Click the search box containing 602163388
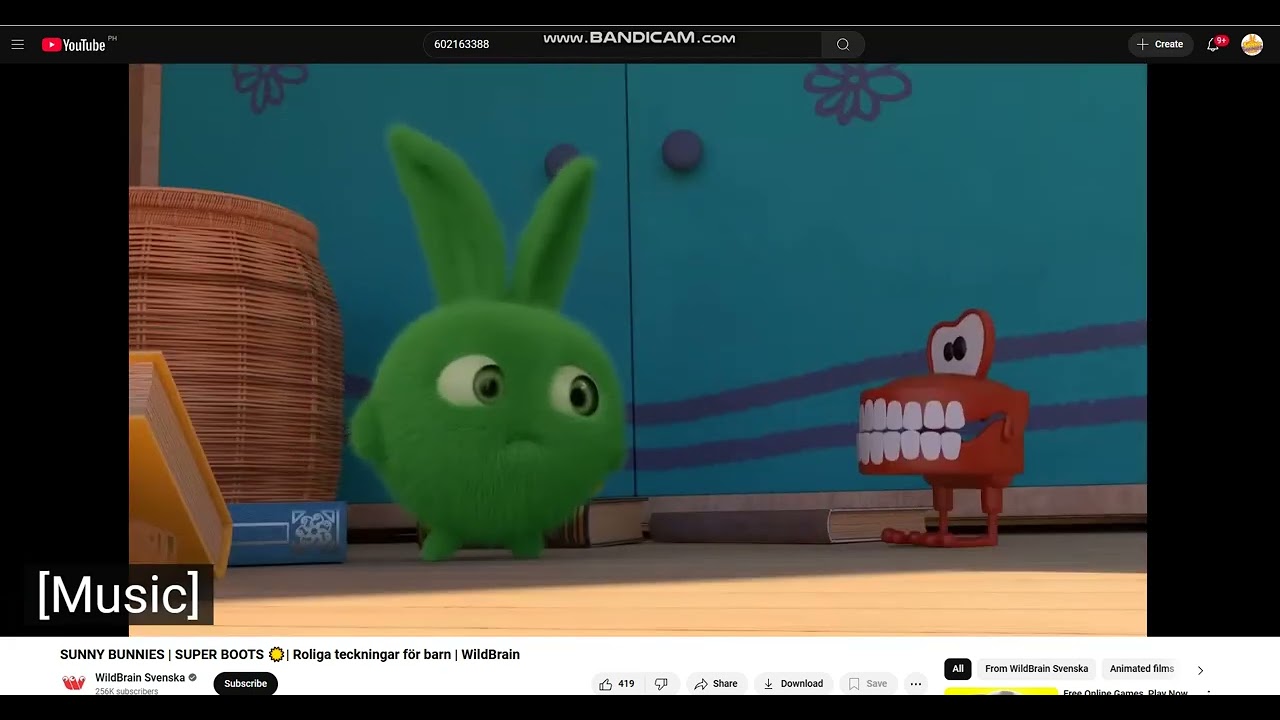 622,44
